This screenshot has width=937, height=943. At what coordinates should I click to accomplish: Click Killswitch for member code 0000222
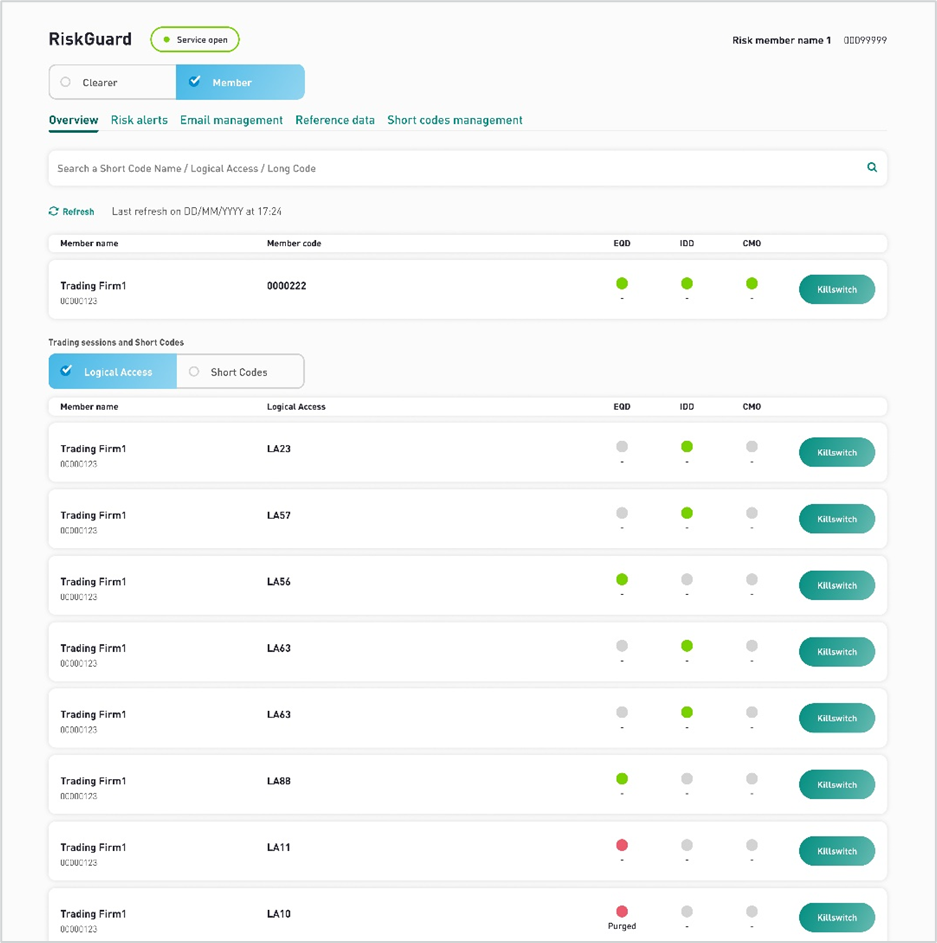tap(837, 289)
